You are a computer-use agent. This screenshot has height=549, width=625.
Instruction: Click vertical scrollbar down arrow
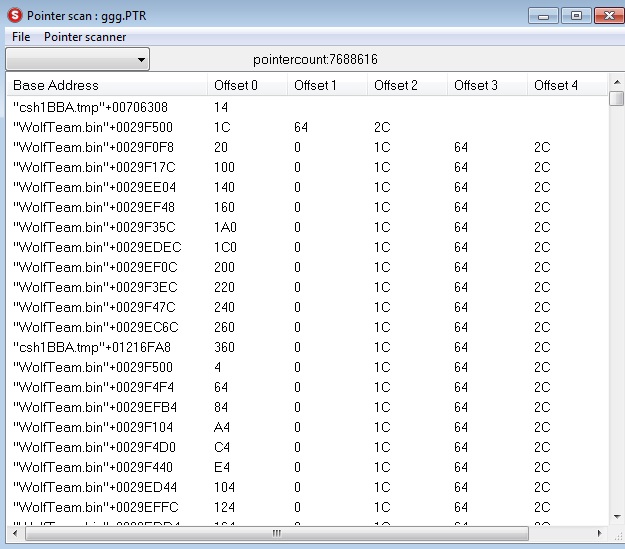pyautogui.click(x=617, y=517)
